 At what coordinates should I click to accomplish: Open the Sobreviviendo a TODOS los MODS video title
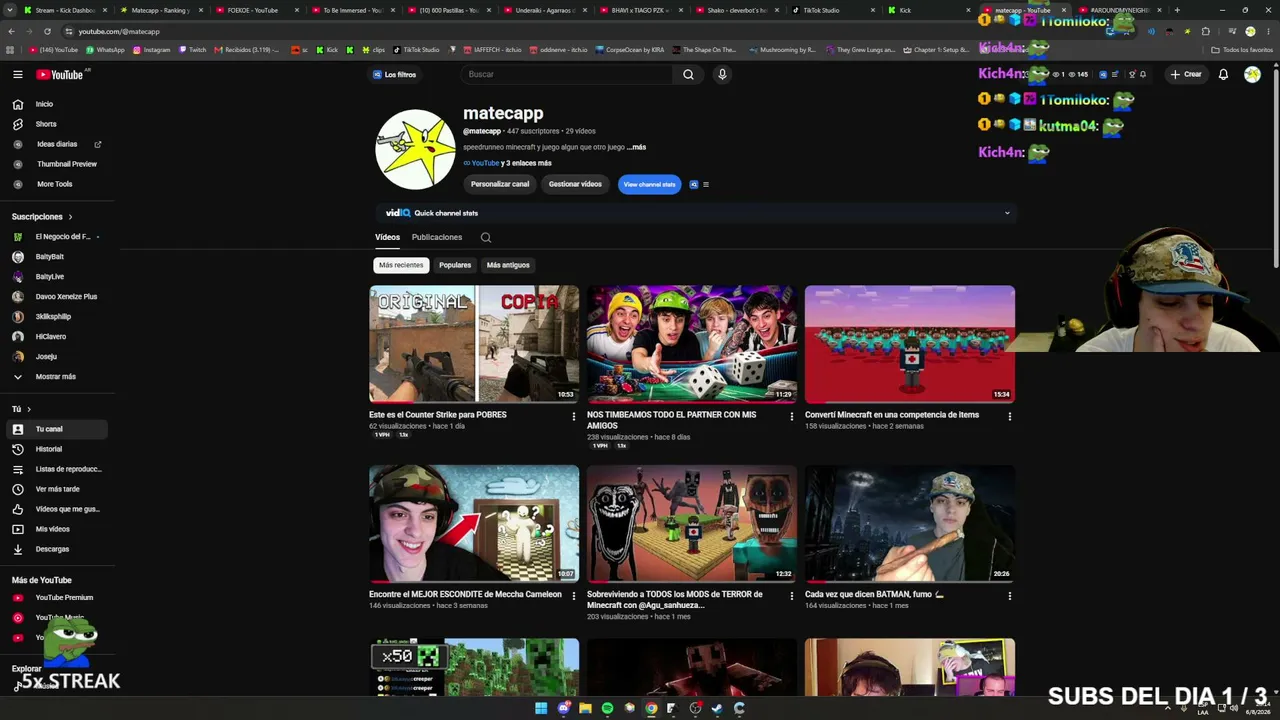(x=675, y=599)
